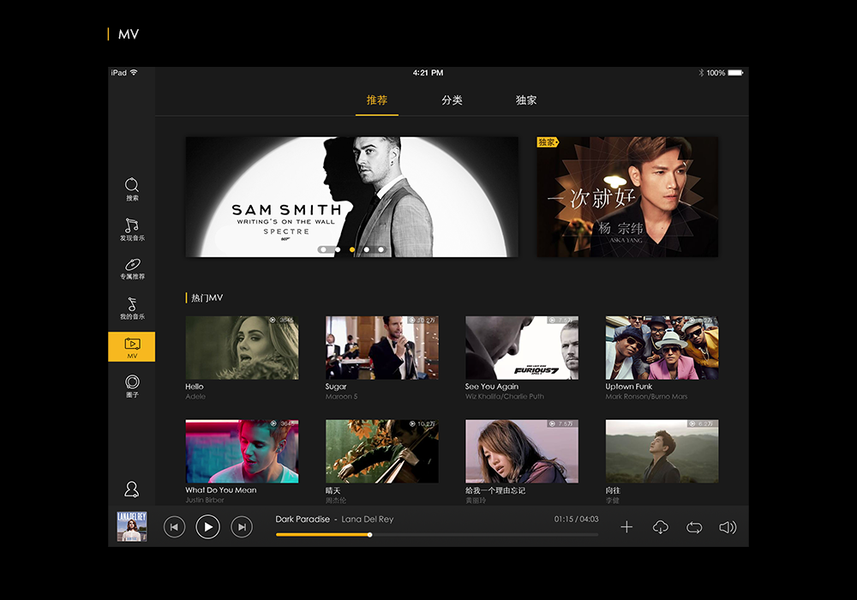Open the Uptown Funk video thumbnail
This screenshot has height=600, width=857.
(662, 348)
